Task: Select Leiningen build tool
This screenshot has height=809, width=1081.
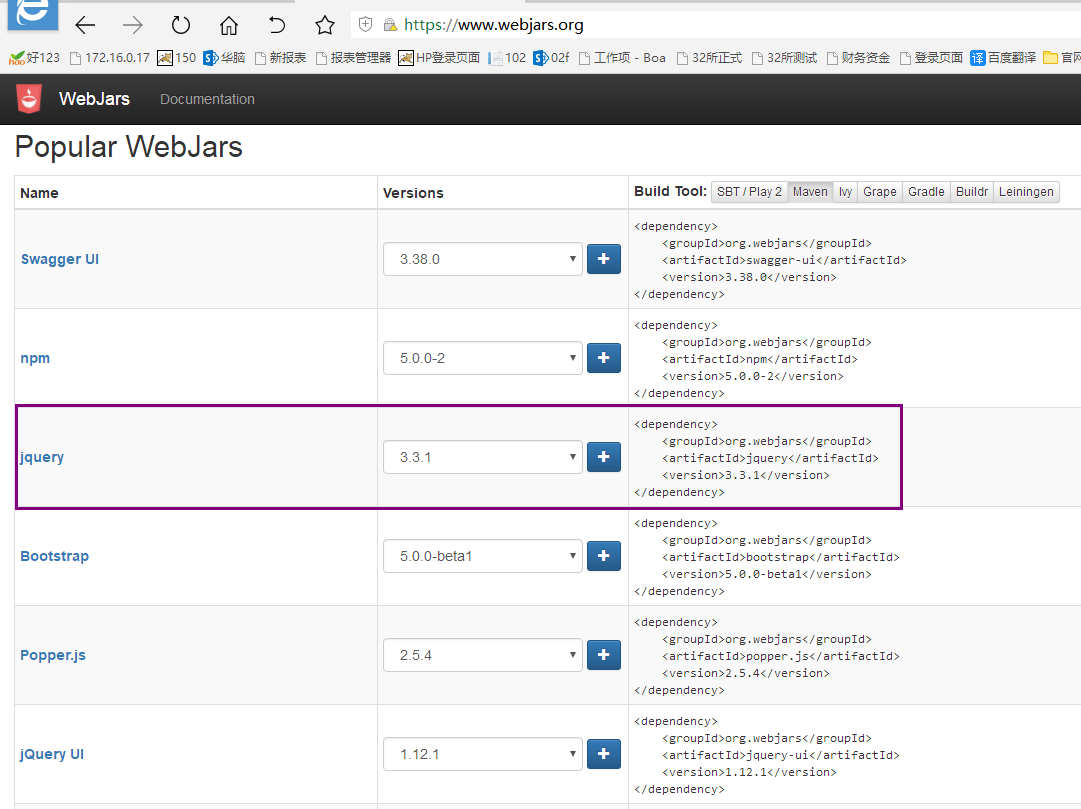Action: click(x=1026, y=192)
